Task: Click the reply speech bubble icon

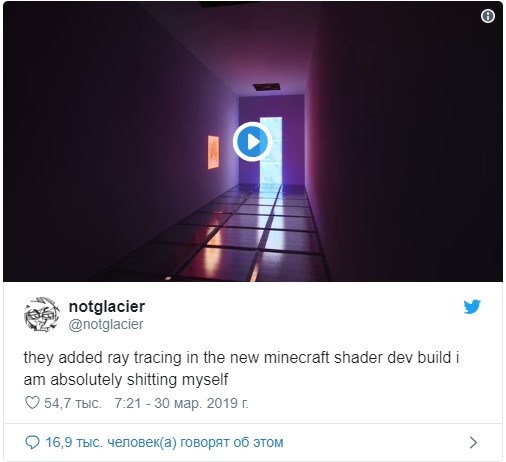Action: 32,442
